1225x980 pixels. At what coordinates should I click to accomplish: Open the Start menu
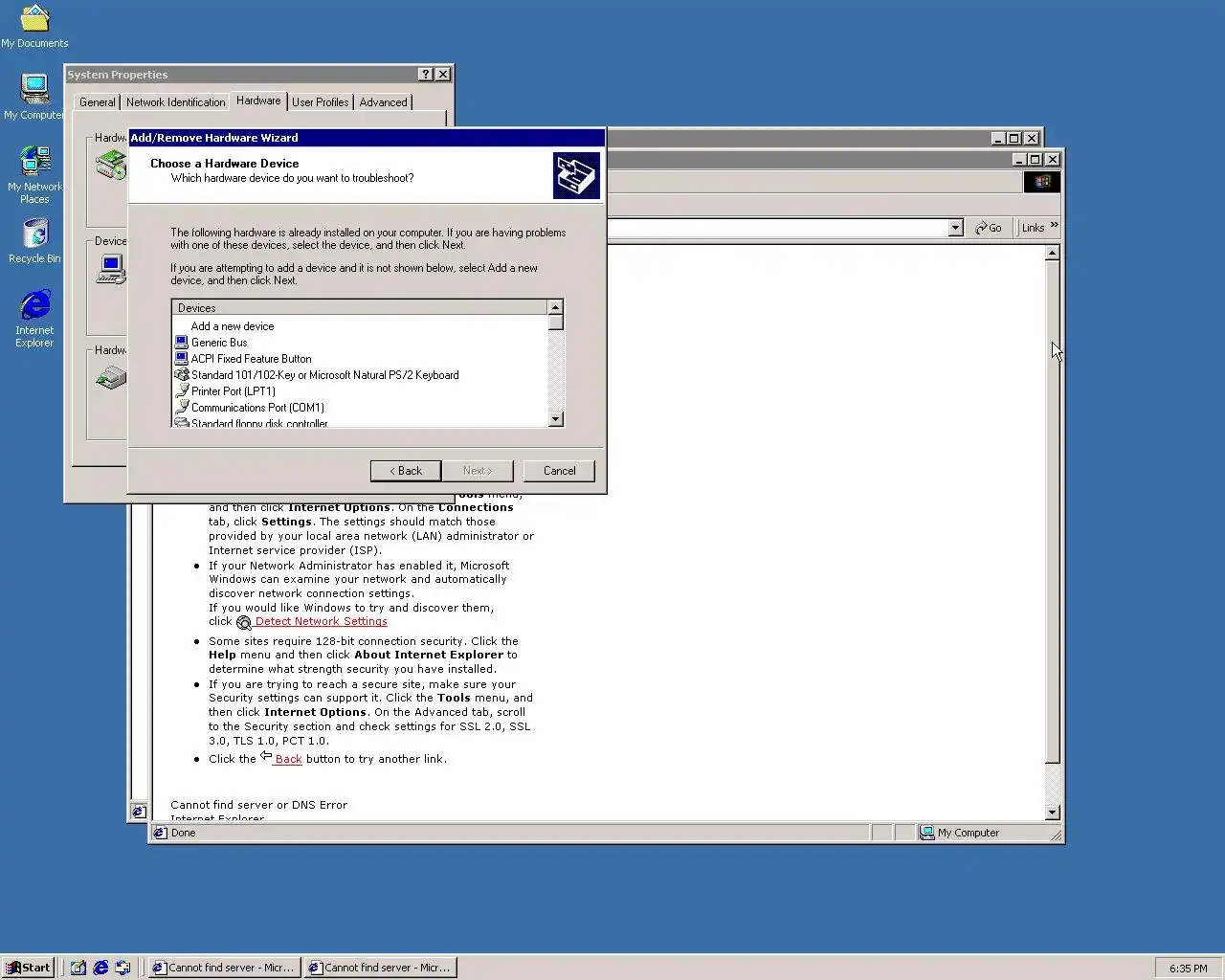[28, 968]
